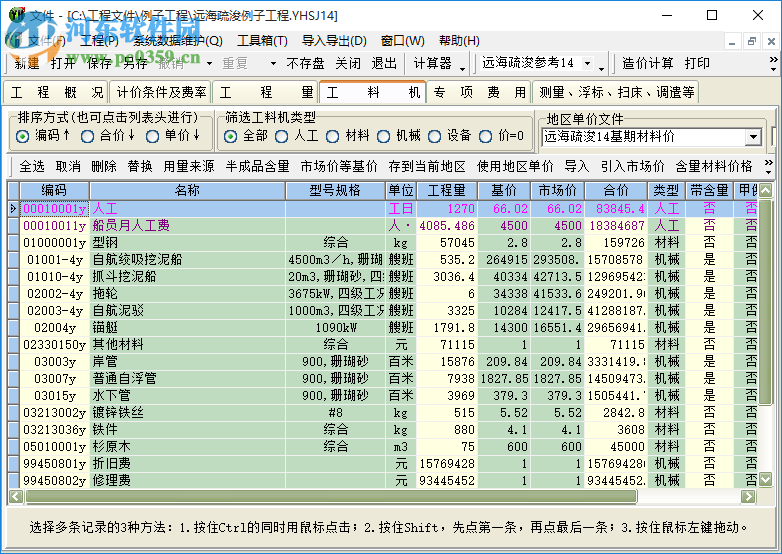Switch to the 测量、浮标、扫床、调遣等 tab
This screenshot has width=782, height=554.
616,92
